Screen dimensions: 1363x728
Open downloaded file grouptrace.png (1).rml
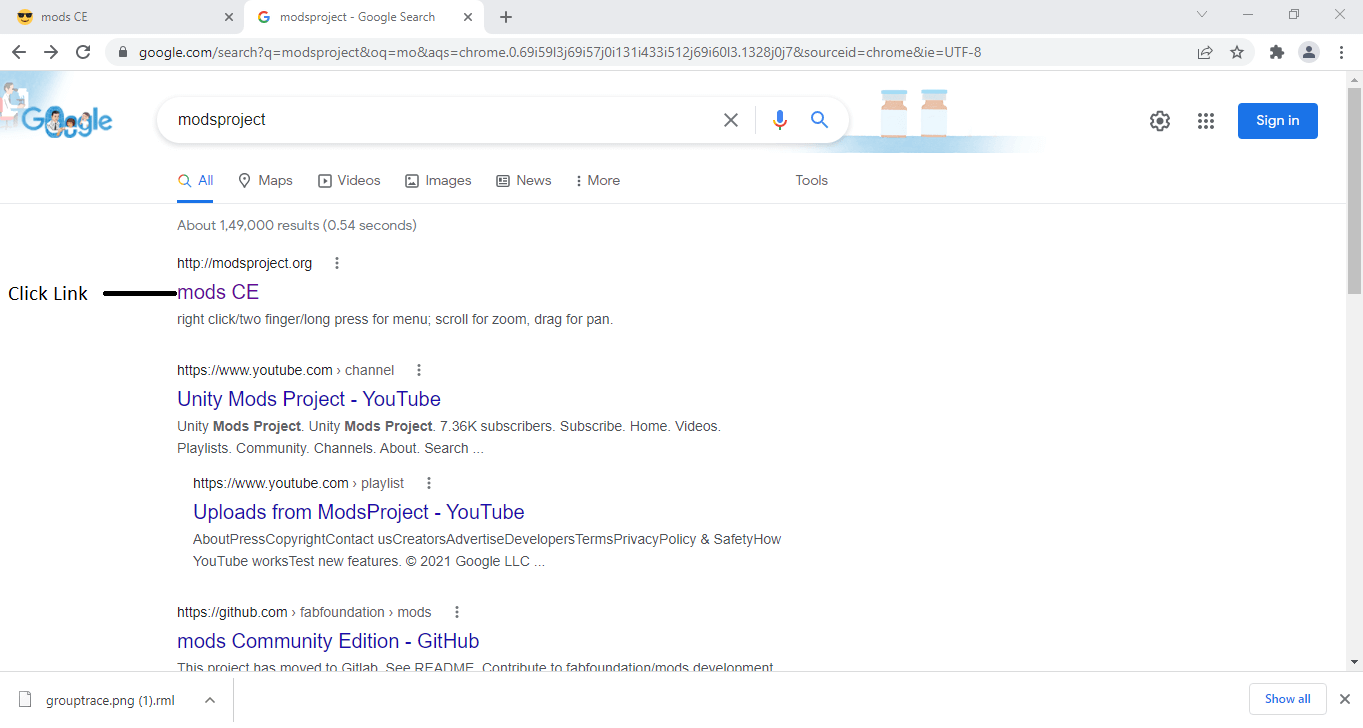click(110, 700)
